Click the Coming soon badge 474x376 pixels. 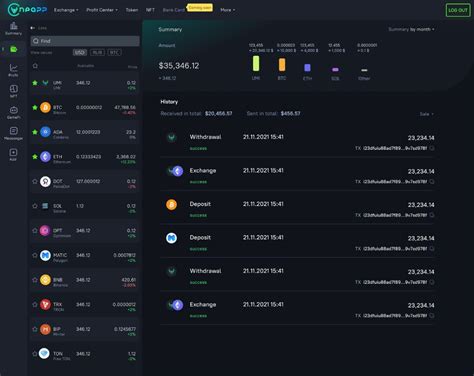pyautogui.click(x=200, y=7)
